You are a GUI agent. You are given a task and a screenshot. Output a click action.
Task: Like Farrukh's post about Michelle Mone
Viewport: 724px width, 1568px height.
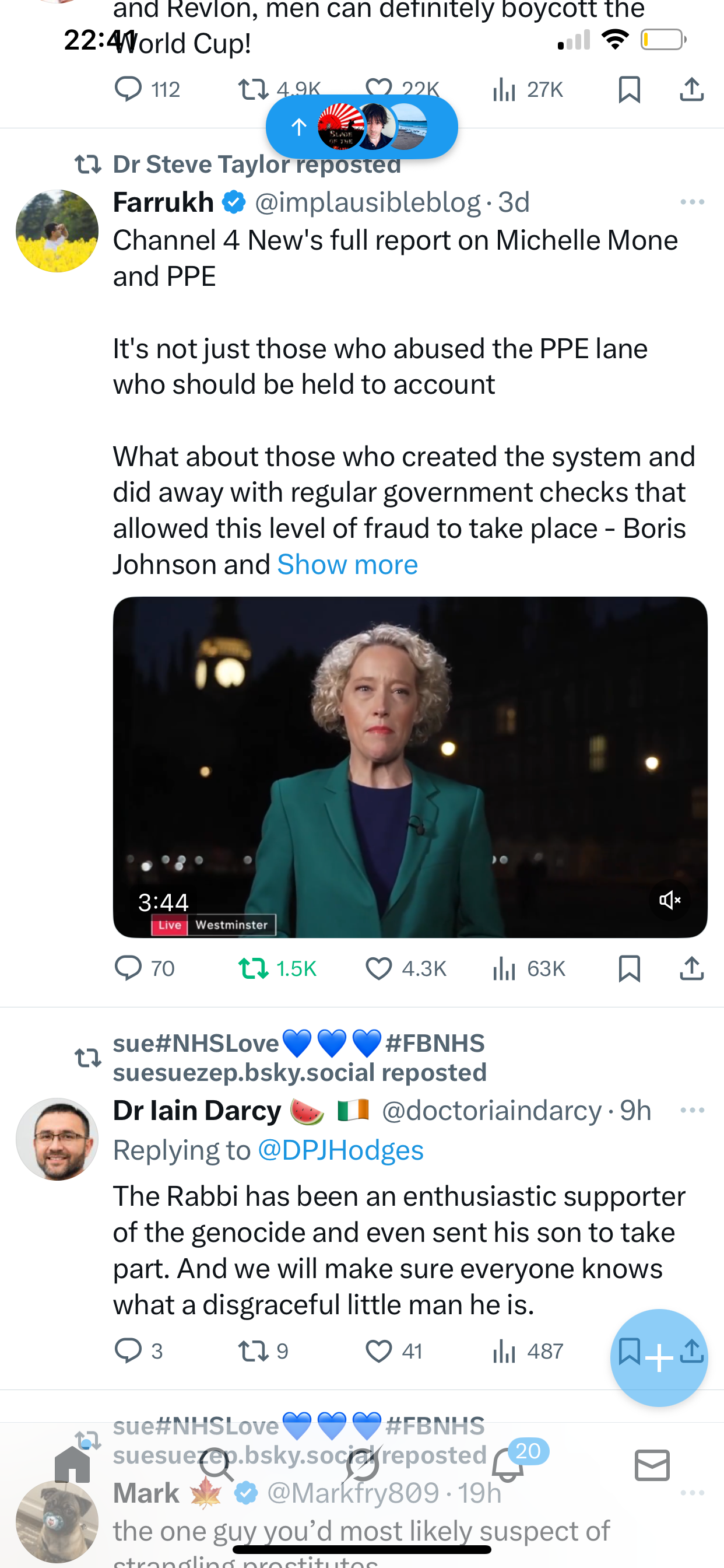point(378,968)
